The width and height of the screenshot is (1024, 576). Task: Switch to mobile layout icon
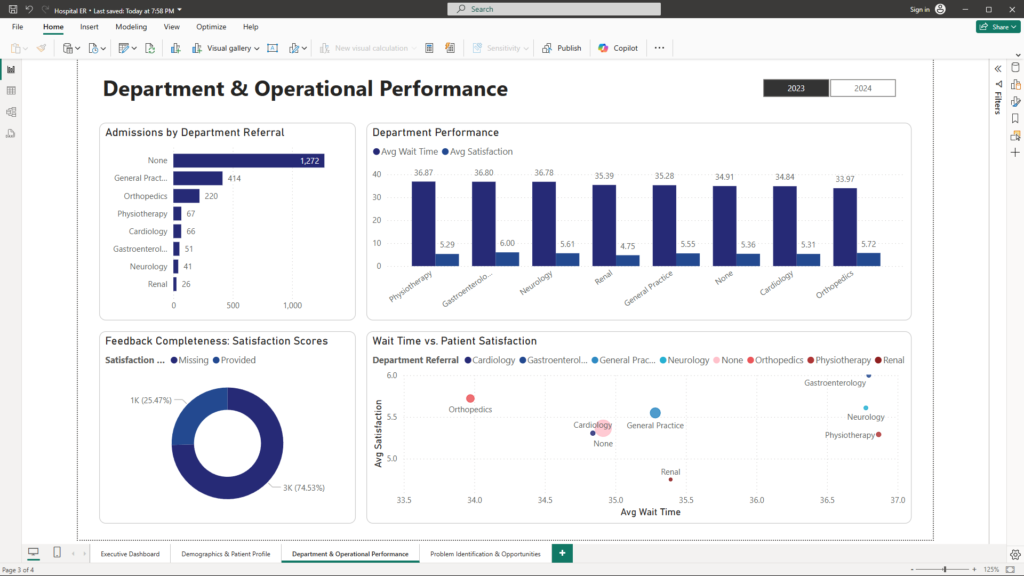pyautogui.click(x=57, y=553)
